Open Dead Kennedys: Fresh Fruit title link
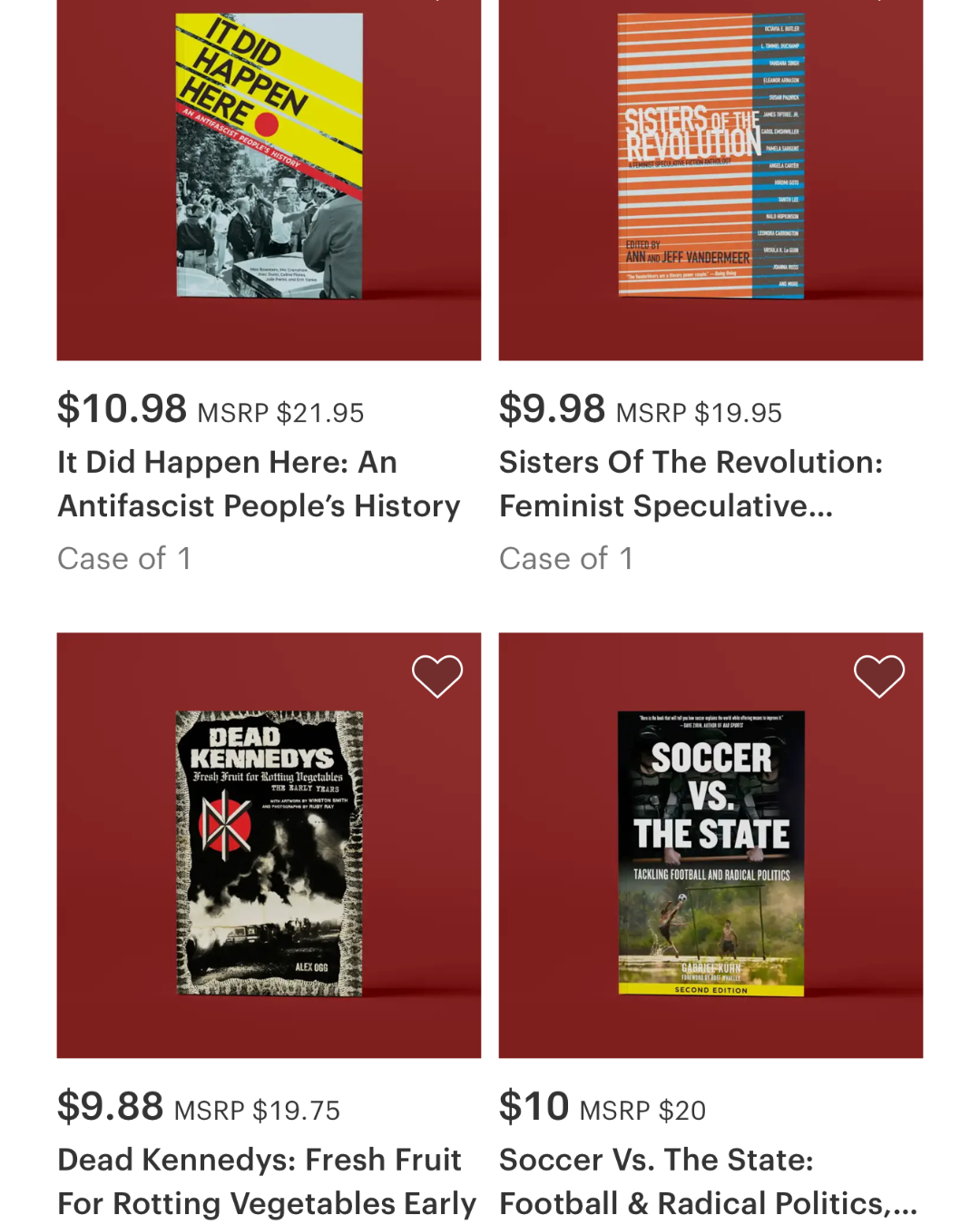The width and height of the screenshot is (980, 1225). [x=266, y=1181]
